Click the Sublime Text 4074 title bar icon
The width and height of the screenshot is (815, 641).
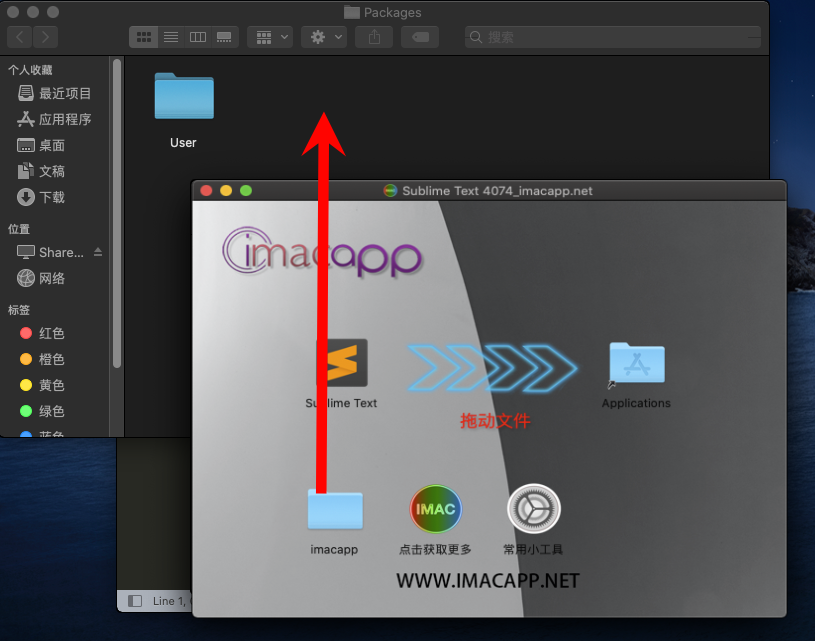(x=390, y=191)
